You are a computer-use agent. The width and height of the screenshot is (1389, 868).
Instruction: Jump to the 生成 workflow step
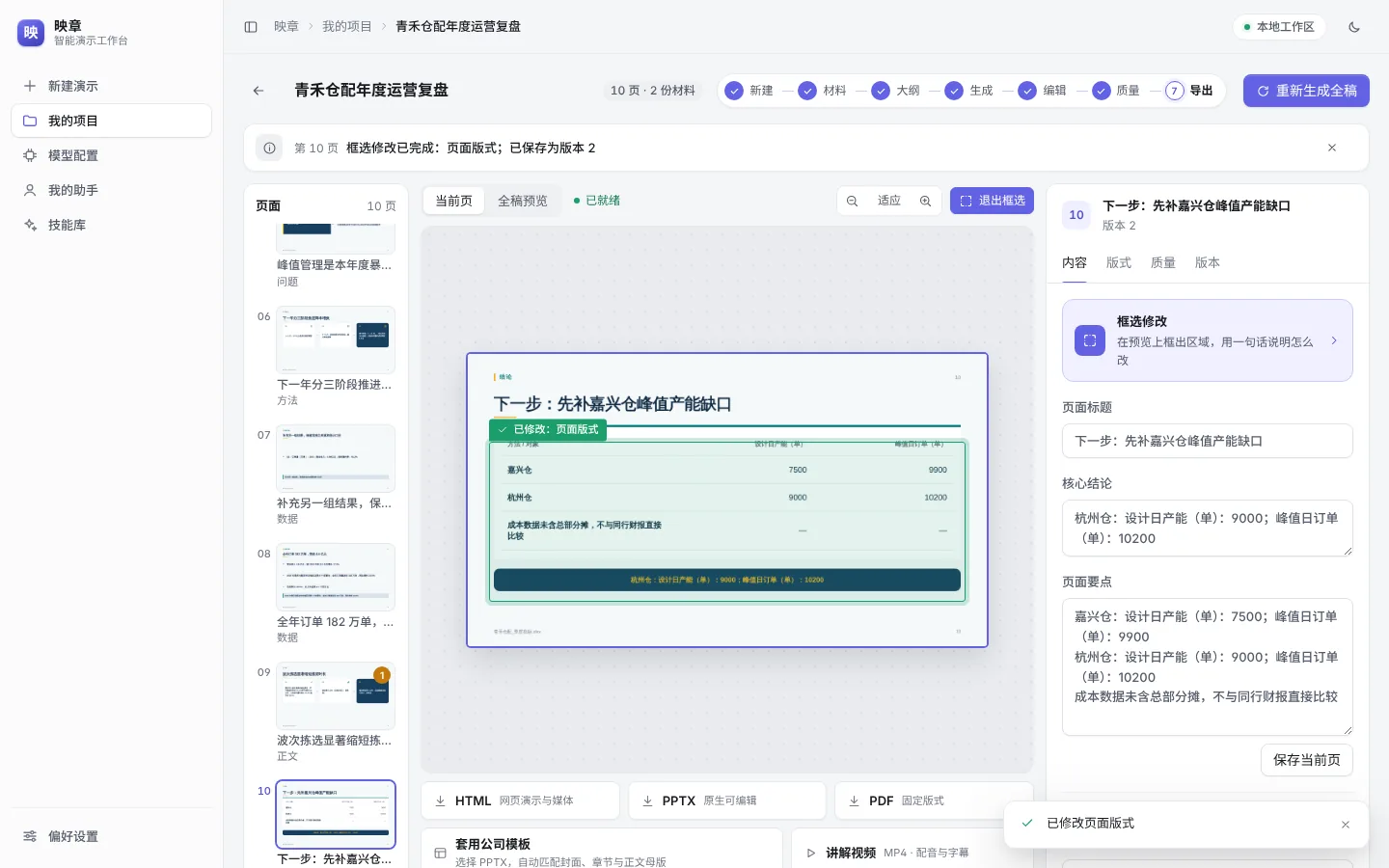[969, 91]
